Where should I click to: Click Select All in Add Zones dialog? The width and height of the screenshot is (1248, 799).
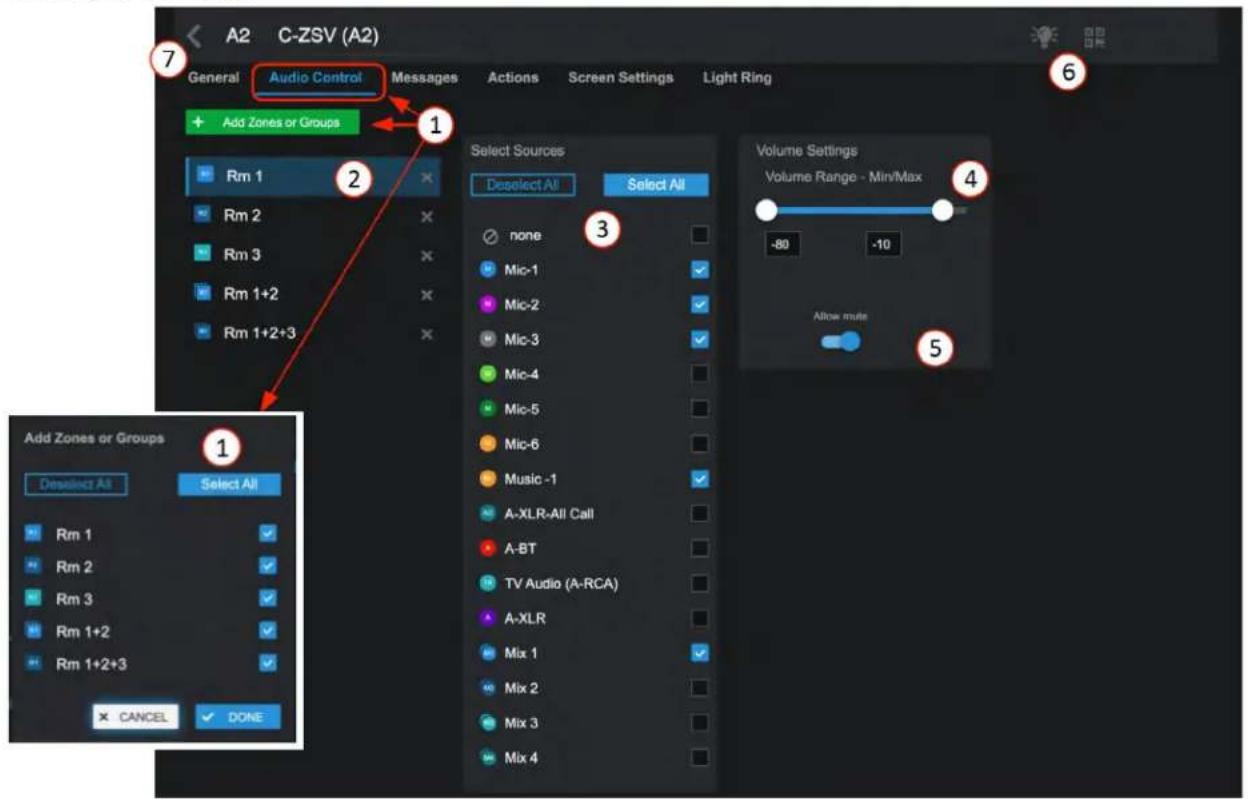coord(229,484)
